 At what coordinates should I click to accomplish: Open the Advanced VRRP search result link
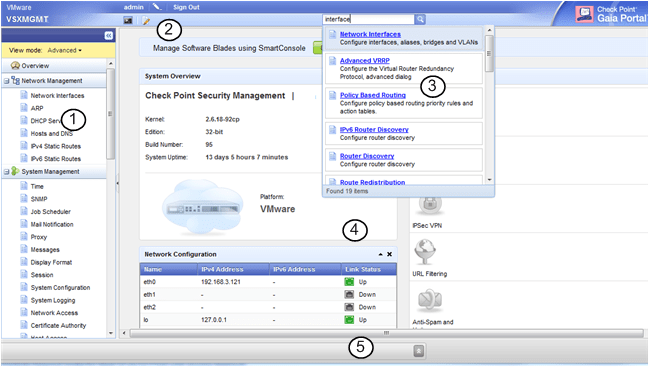click(365, 60)
